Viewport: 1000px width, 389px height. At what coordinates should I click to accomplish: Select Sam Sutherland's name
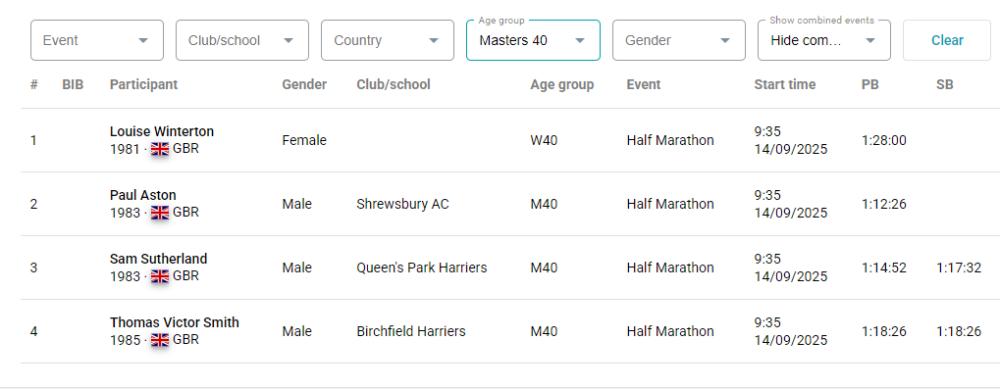[x=158, y=259]
